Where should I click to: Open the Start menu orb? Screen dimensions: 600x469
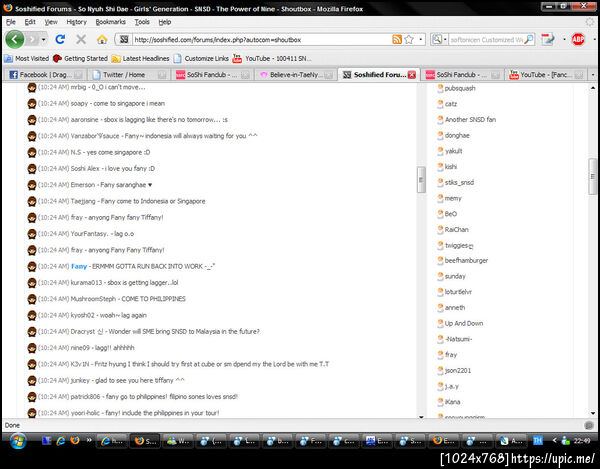(18, 441)
